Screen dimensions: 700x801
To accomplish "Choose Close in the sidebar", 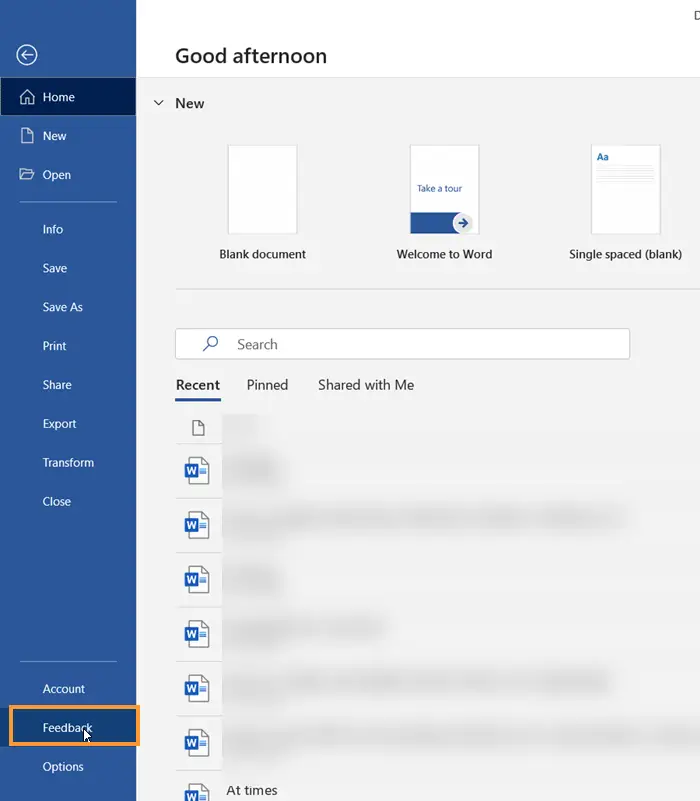I will click(68, 501).
